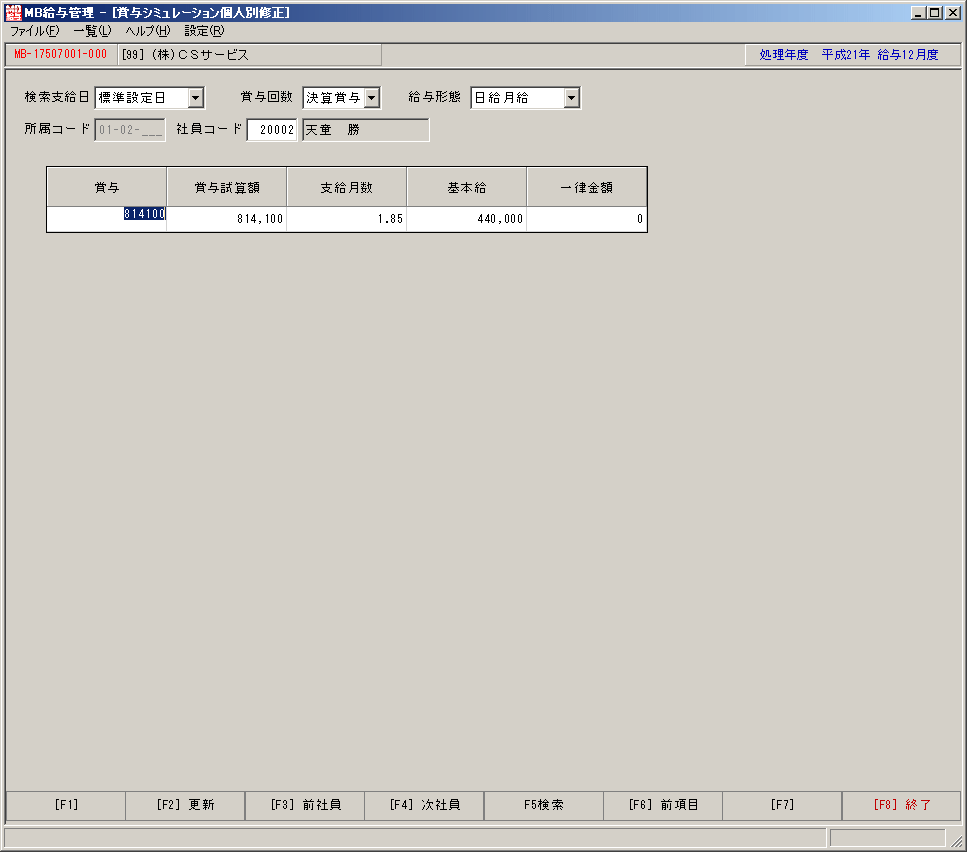Viewport: 967px width, 852px height.
Task: Open the ファイル(F) menu
Action: point(35,31)
